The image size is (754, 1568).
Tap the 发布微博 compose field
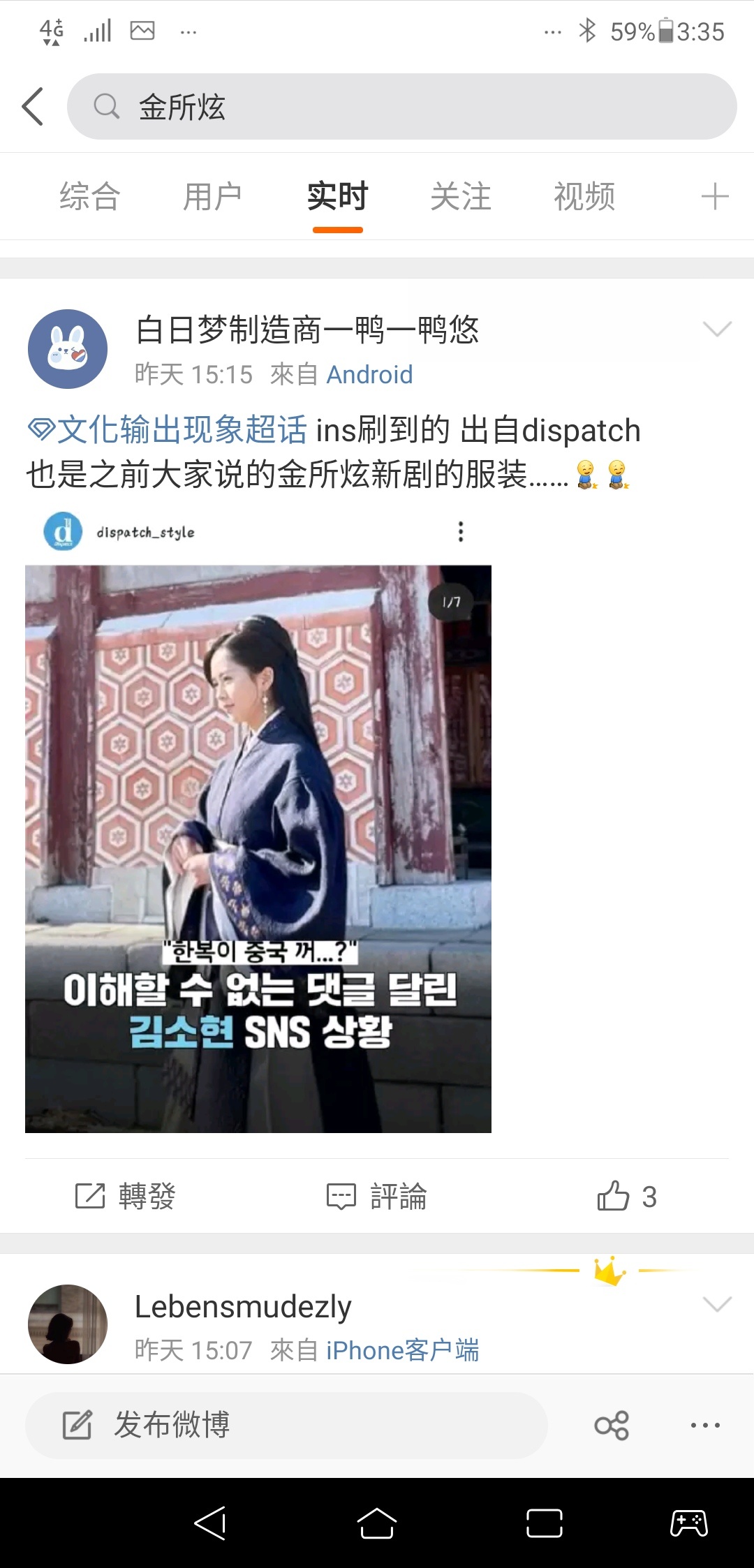pos(286,1425)
